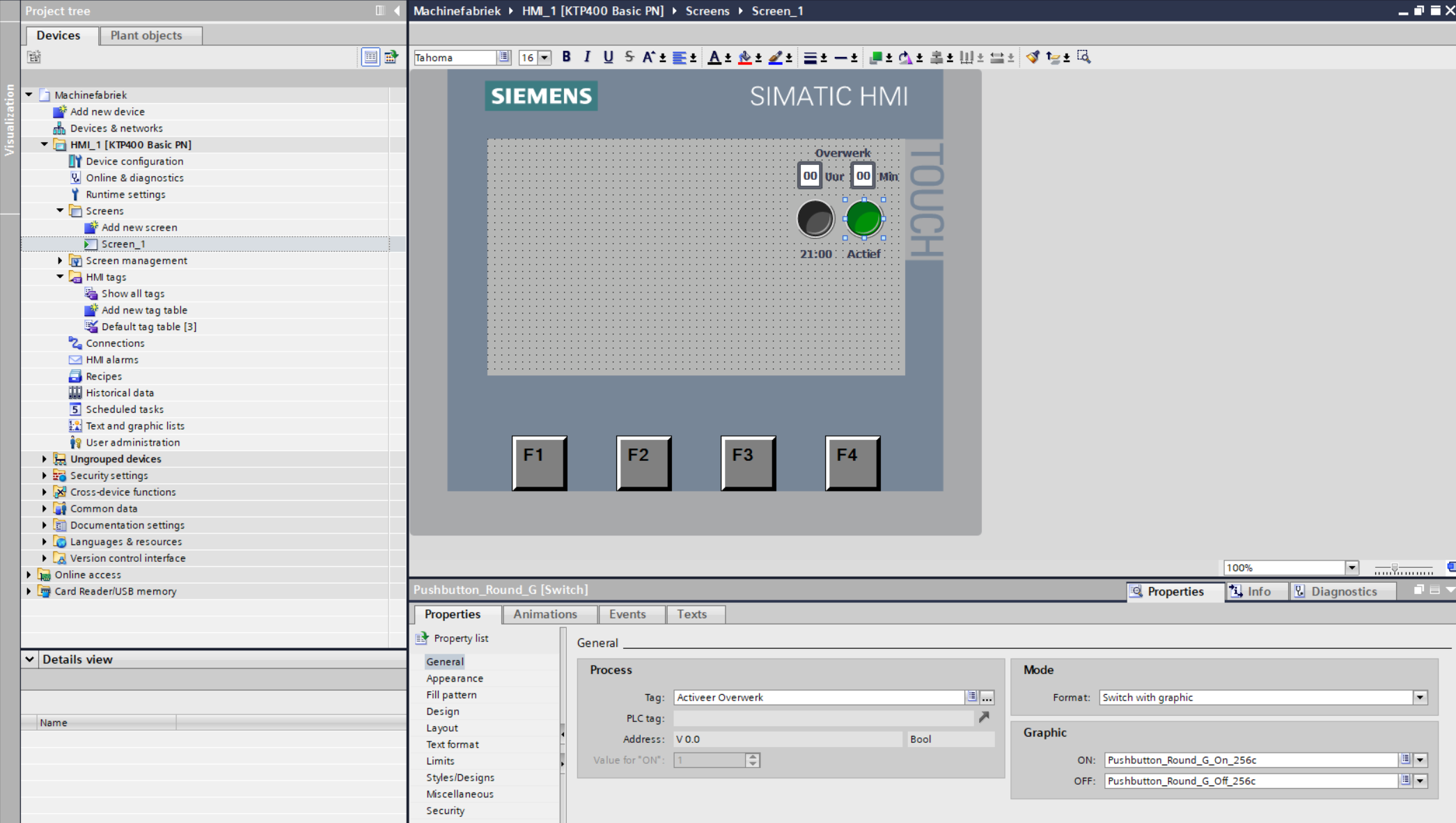Image resolution: width=1456 pixels, height=823 pixels.
Task: Toggle the green Actief switch on screen
Action: 864,219
